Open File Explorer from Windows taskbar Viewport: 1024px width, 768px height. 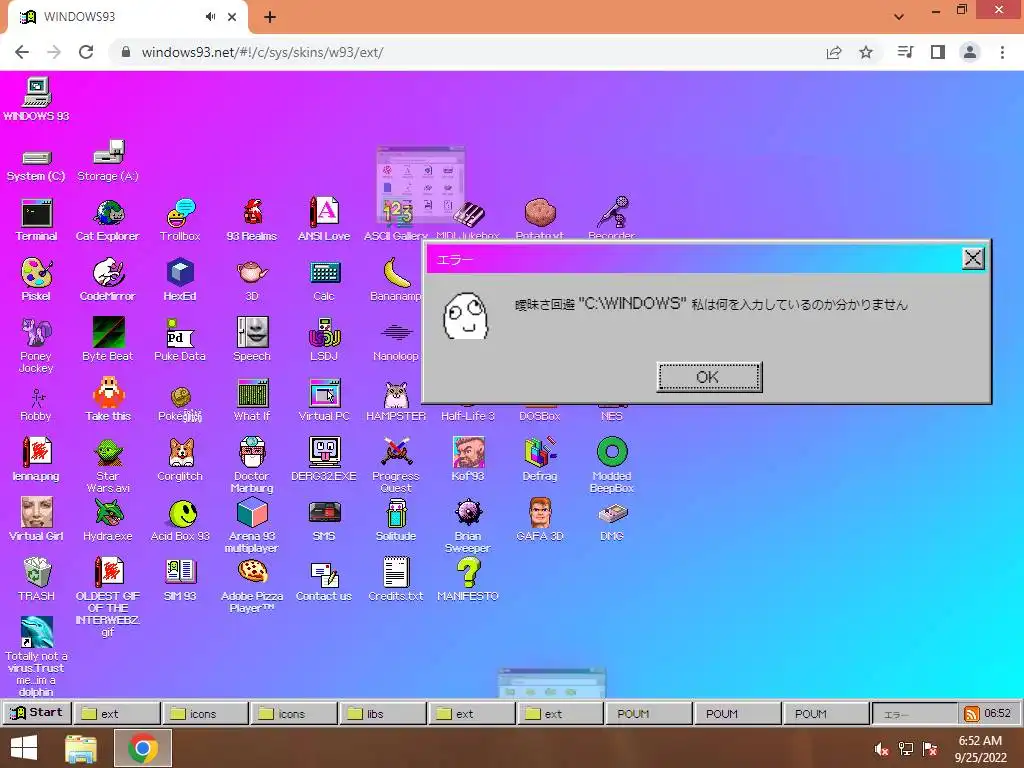pyautogui.click(x=82, y=748)
